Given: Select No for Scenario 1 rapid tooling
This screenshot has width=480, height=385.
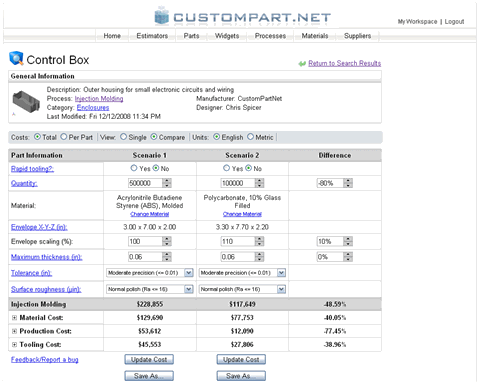Looking at the screenshot, I should tap(156, 168).
